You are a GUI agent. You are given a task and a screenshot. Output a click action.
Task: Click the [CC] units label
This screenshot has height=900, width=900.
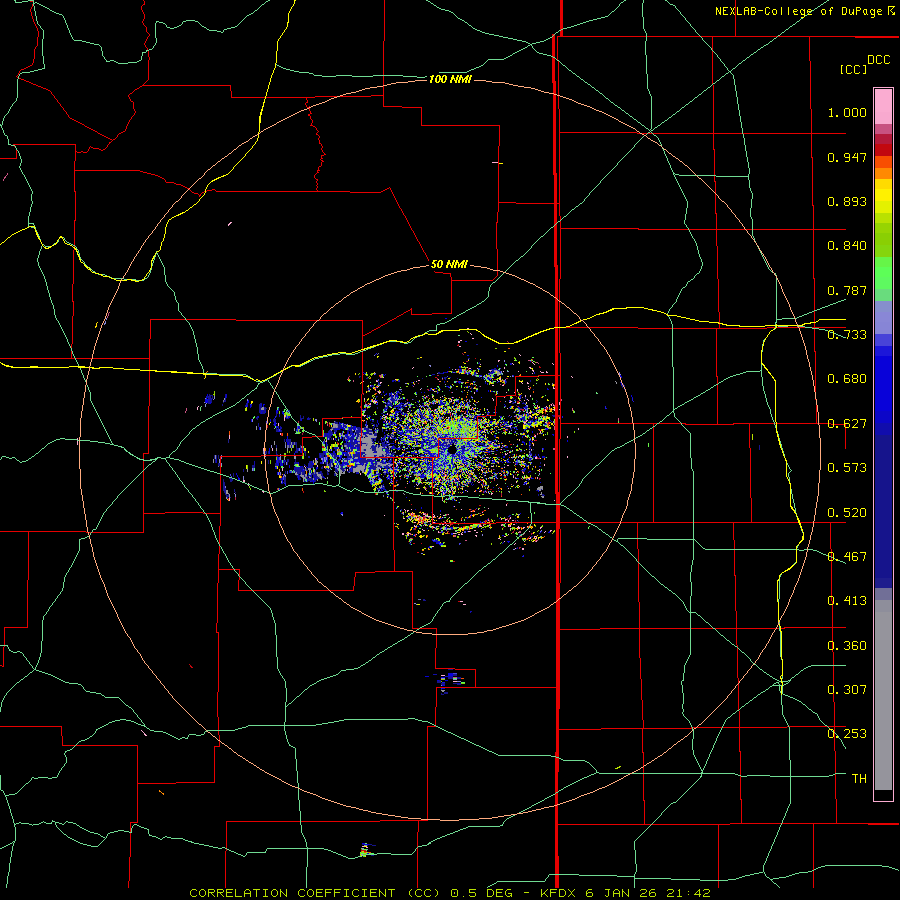tap(853, 69)
